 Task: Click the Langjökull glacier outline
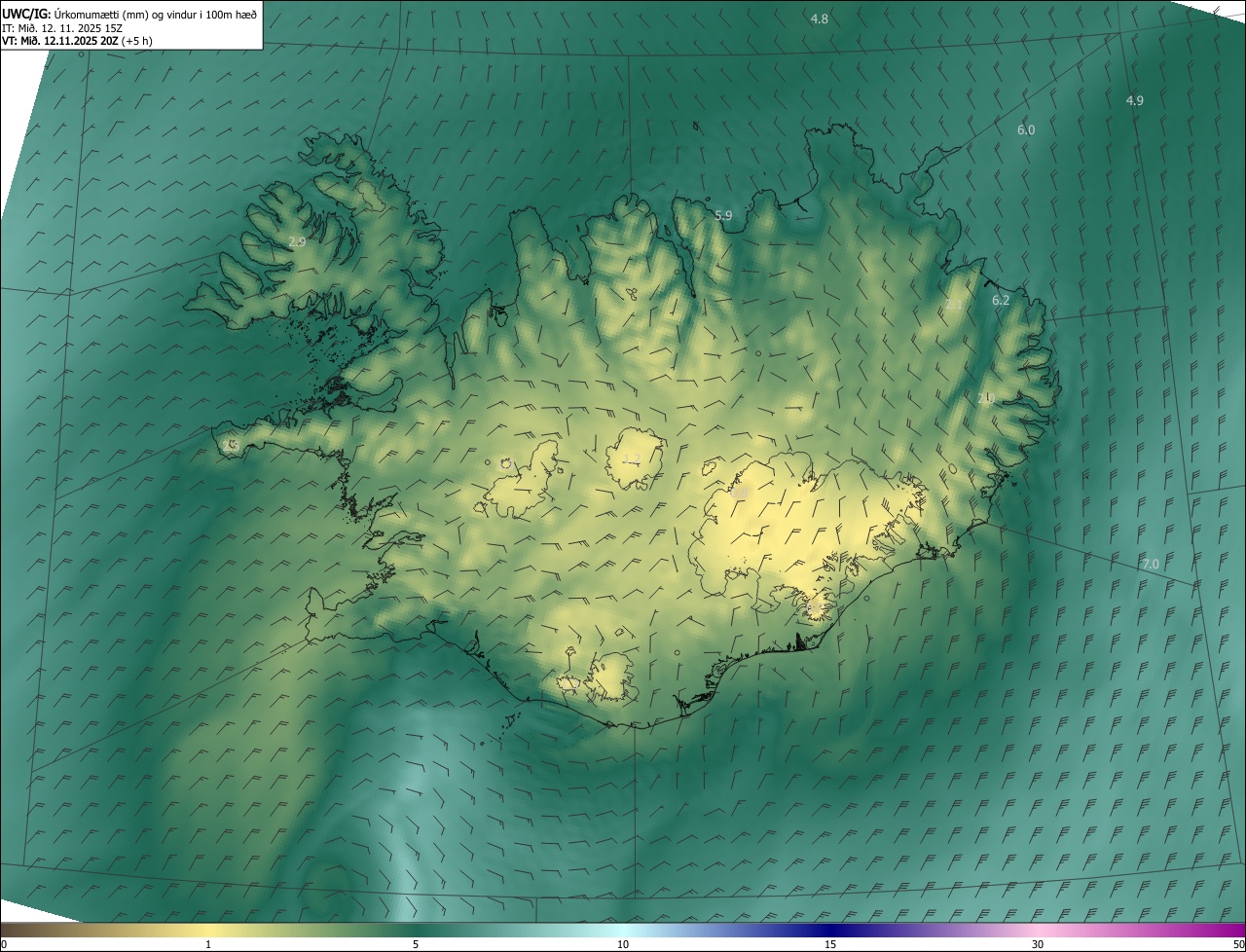point(521,480)
